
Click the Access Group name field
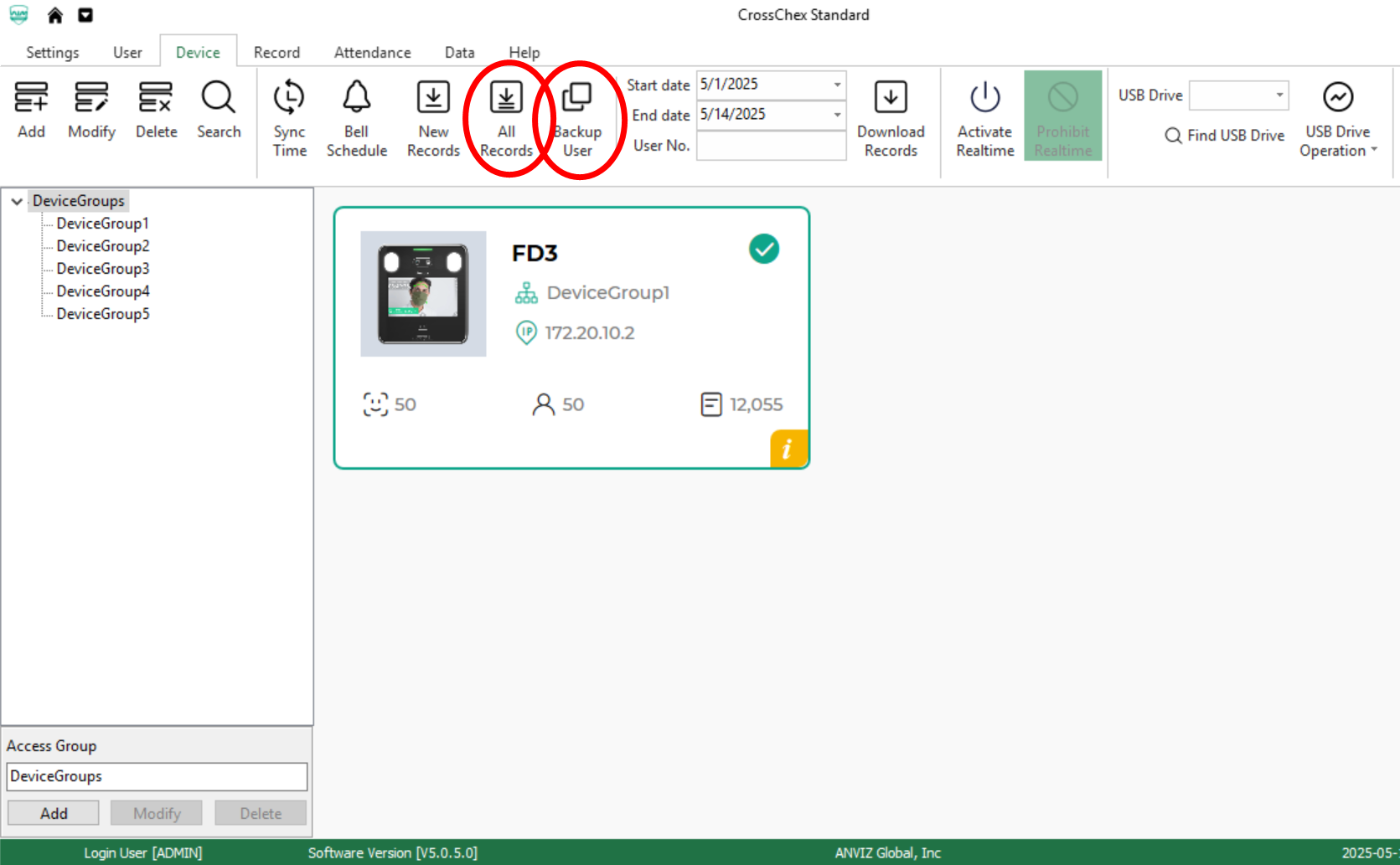coord(157,776)
